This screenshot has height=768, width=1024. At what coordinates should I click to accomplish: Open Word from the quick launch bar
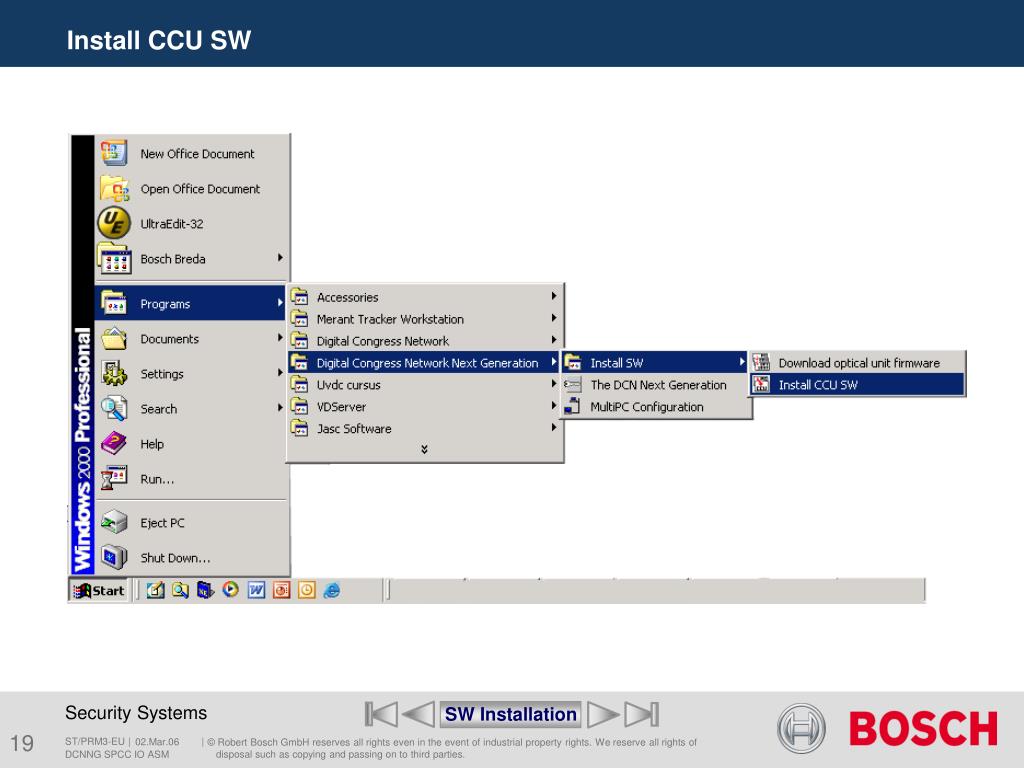click(256, 590)
